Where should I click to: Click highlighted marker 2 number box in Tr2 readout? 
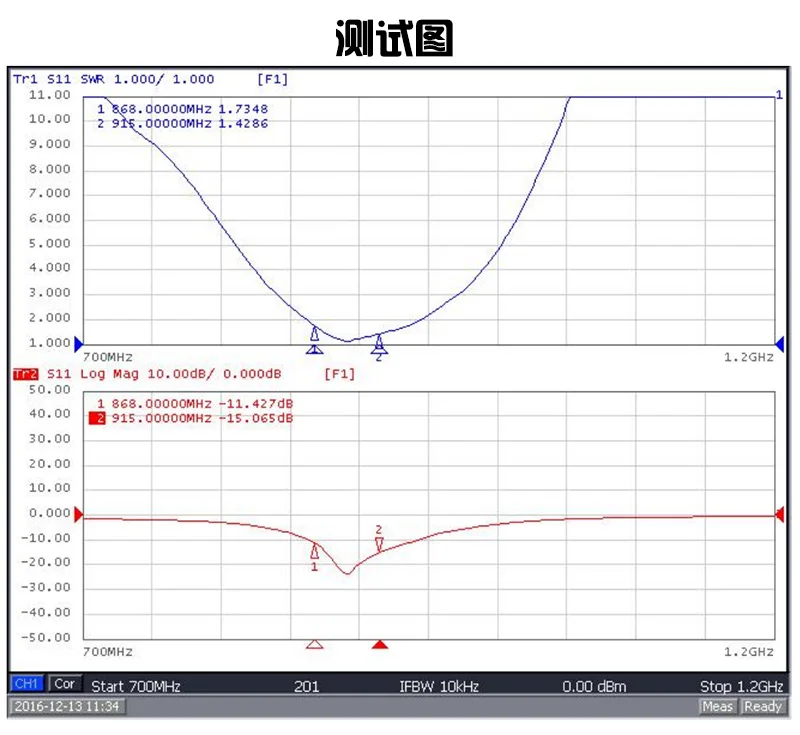97,418
